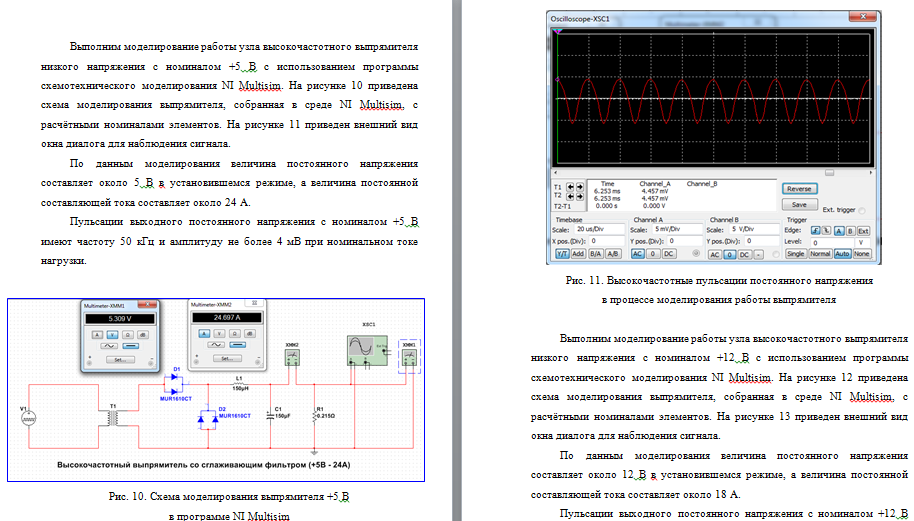Screen dimensions: 914x521
Task: Select AC waveform mode in Multimeter-XMM2
Action: pyautogui.click(x=216, y=345)
